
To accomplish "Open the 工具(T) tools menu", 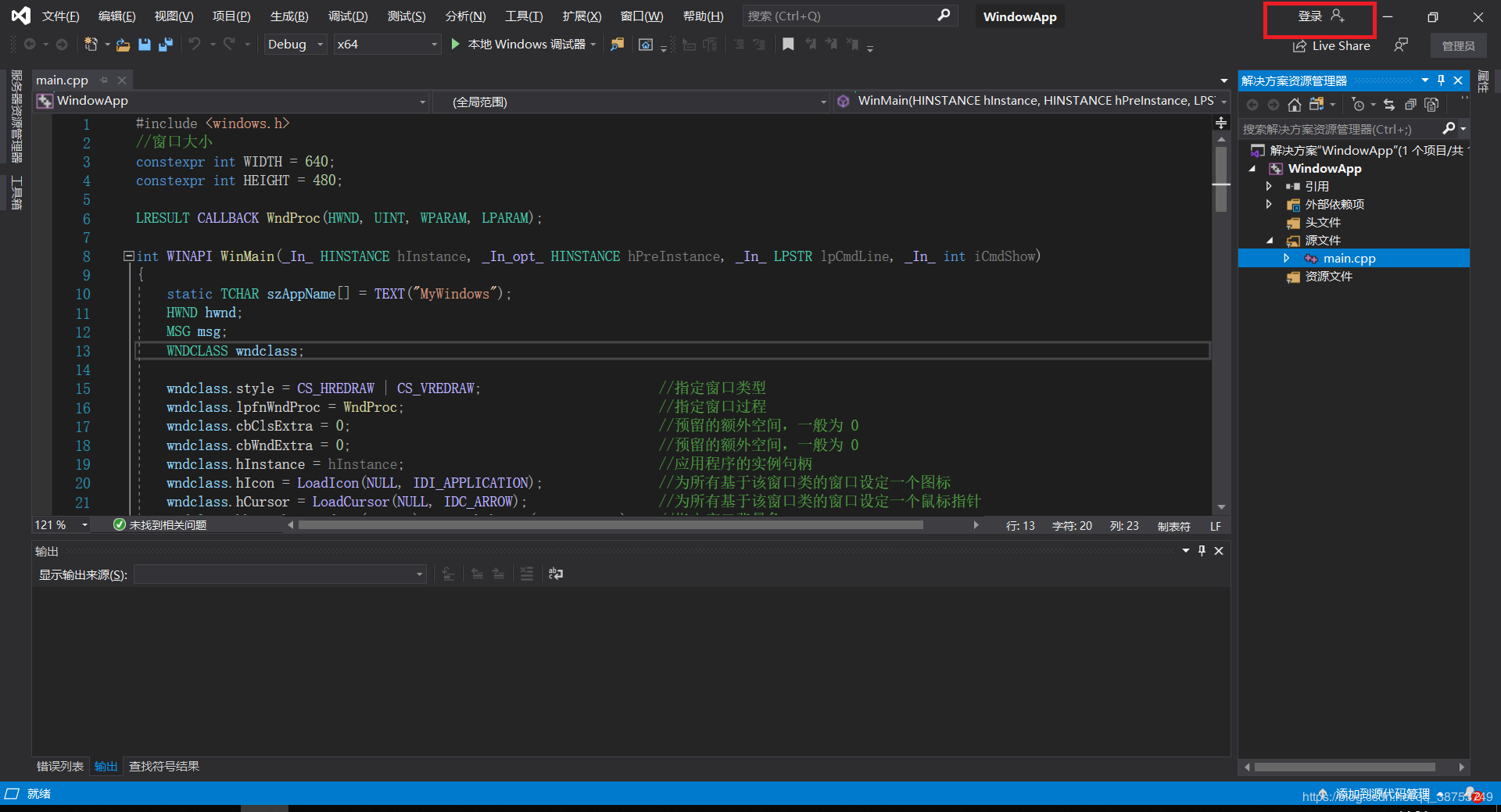I will (524, 16).
